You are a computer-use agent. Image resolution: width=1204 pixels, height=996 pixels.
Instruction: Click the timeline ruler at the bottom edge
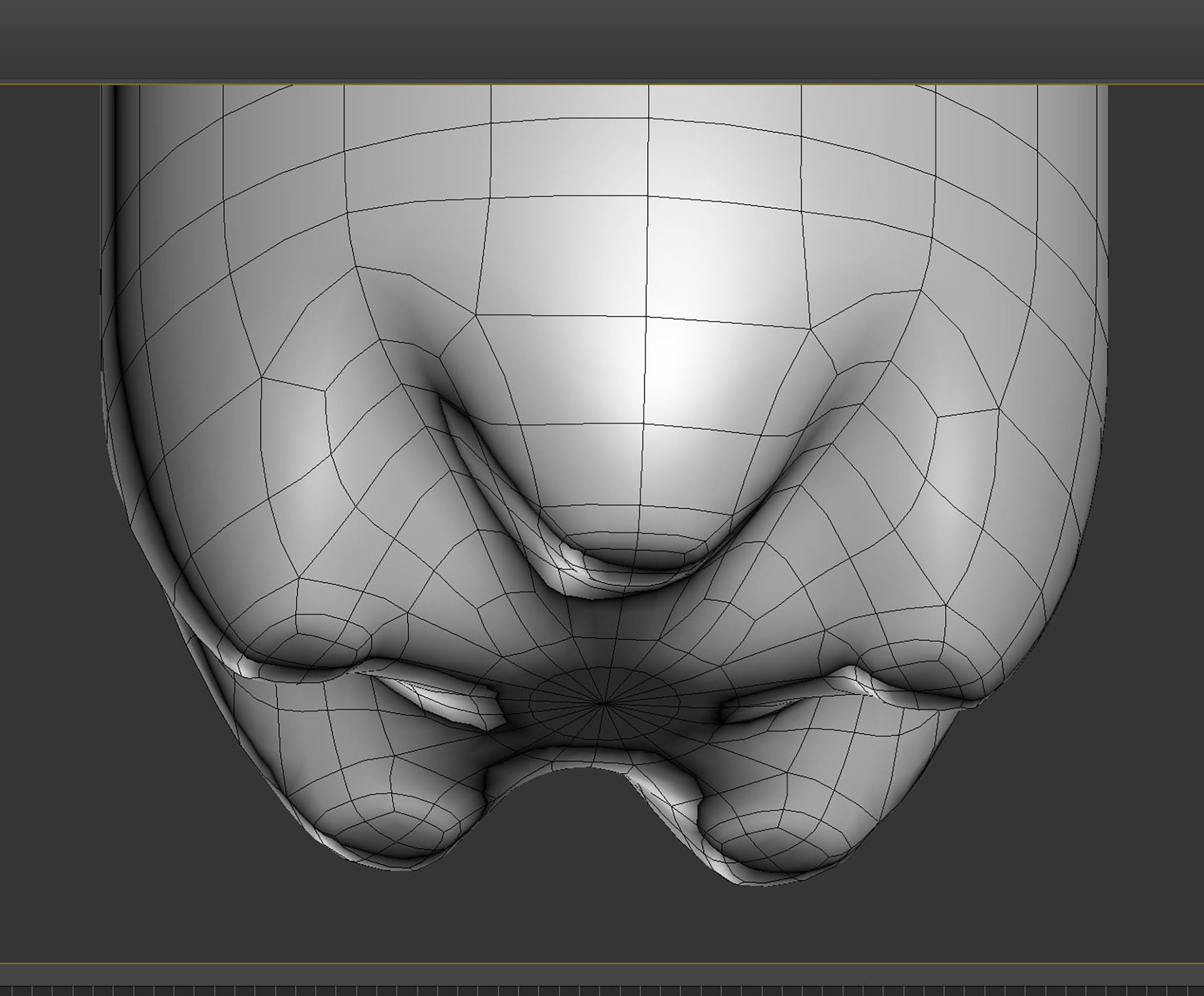click(602, 991)
